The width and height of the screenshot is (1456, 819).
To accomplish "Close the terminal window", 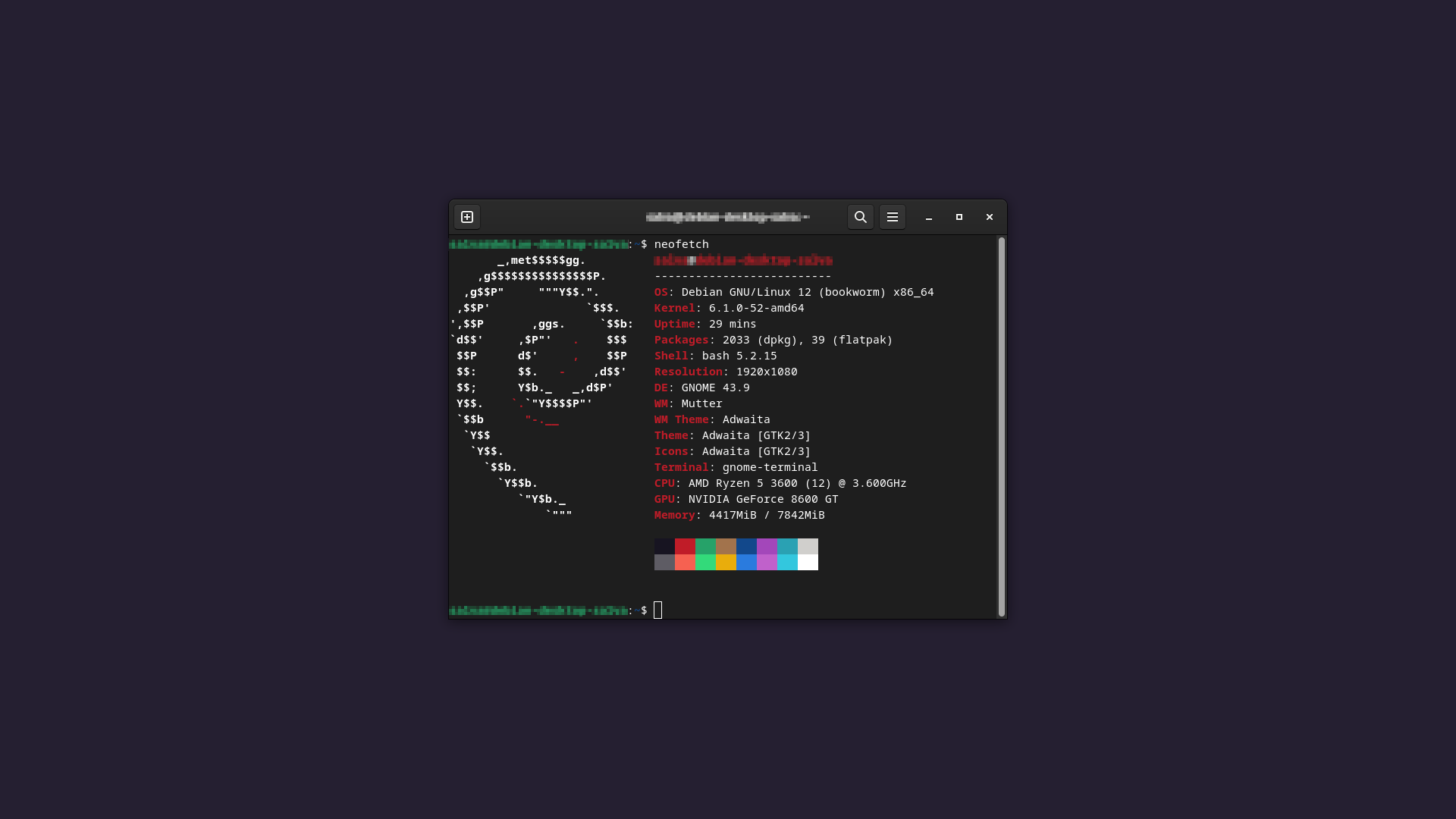I will (x=990, y=217).
